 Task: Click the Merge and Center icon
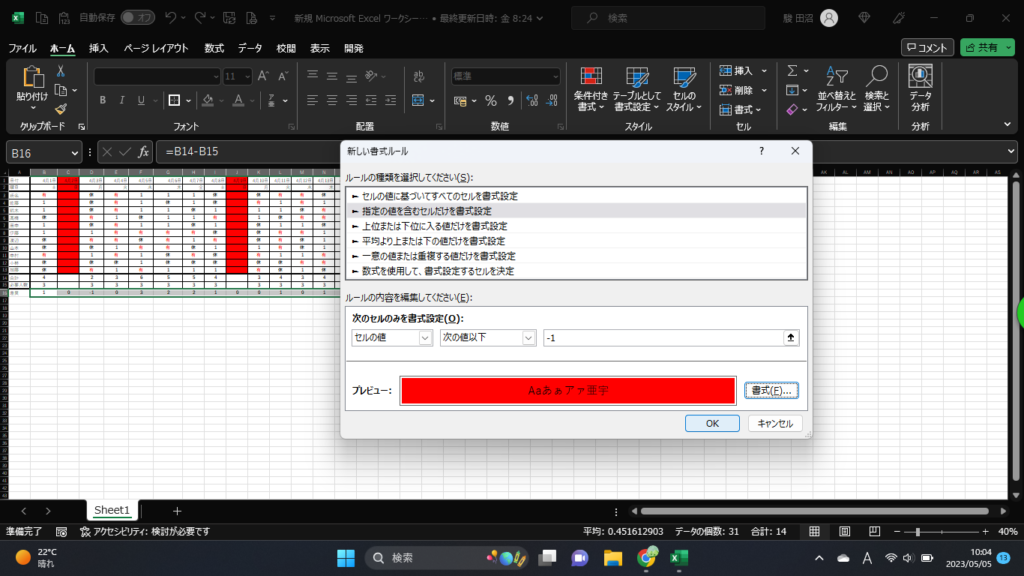419,101
